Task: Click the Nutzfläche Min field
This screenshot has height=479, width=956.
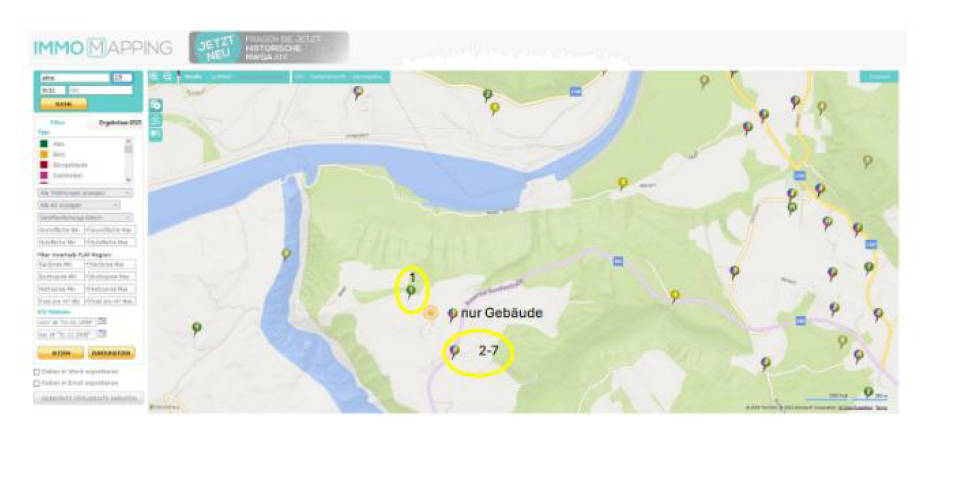Action: coord(61,243)
